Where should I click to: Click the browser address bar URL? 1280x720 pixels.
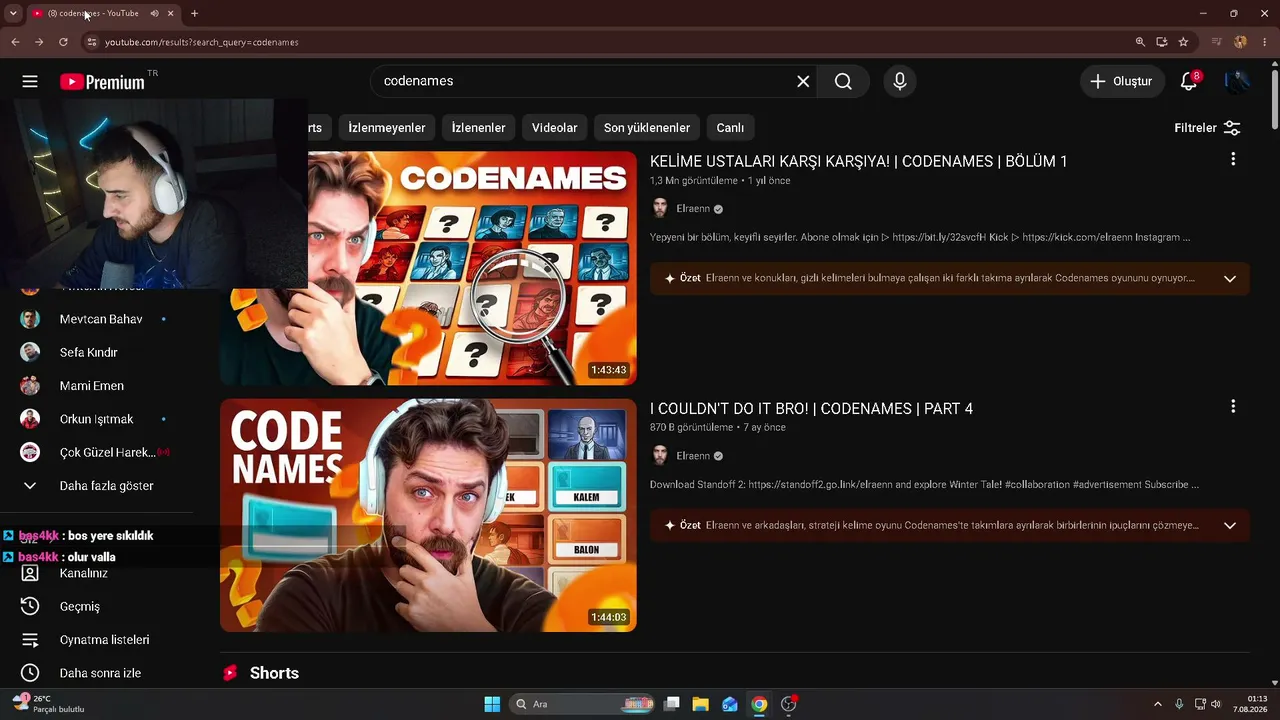[x=202, y=42]
